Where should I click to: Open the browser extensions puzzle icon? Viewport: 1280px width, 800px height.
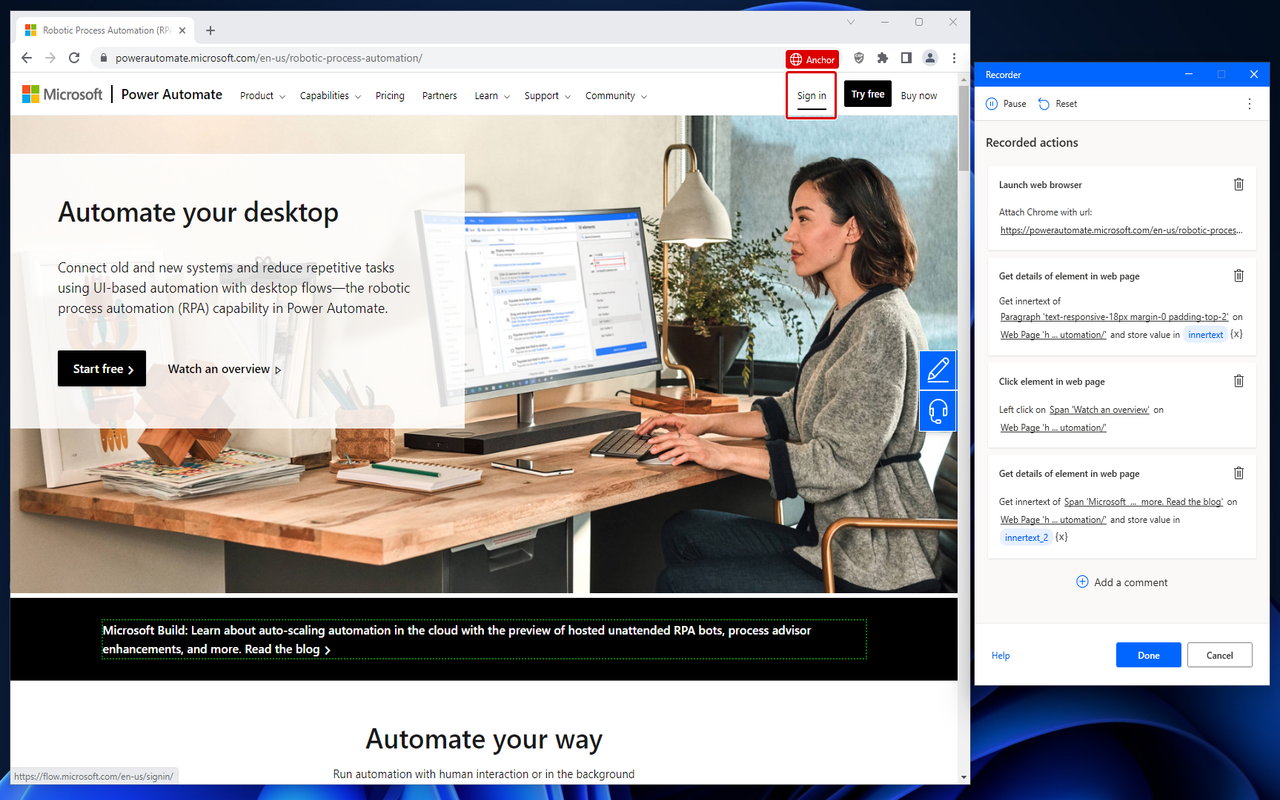(x=882, y=58)
